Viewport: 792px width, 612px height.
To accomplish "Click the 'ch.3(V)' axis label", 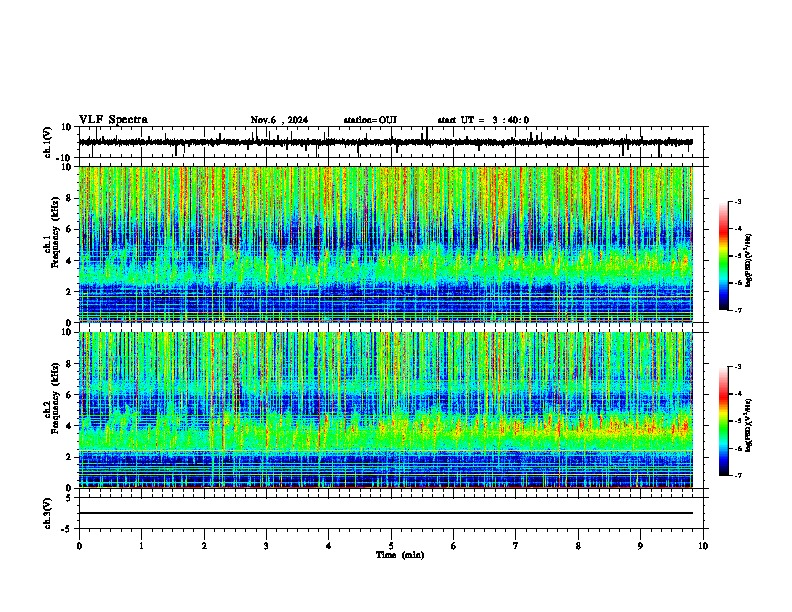I will click(48, 513).
